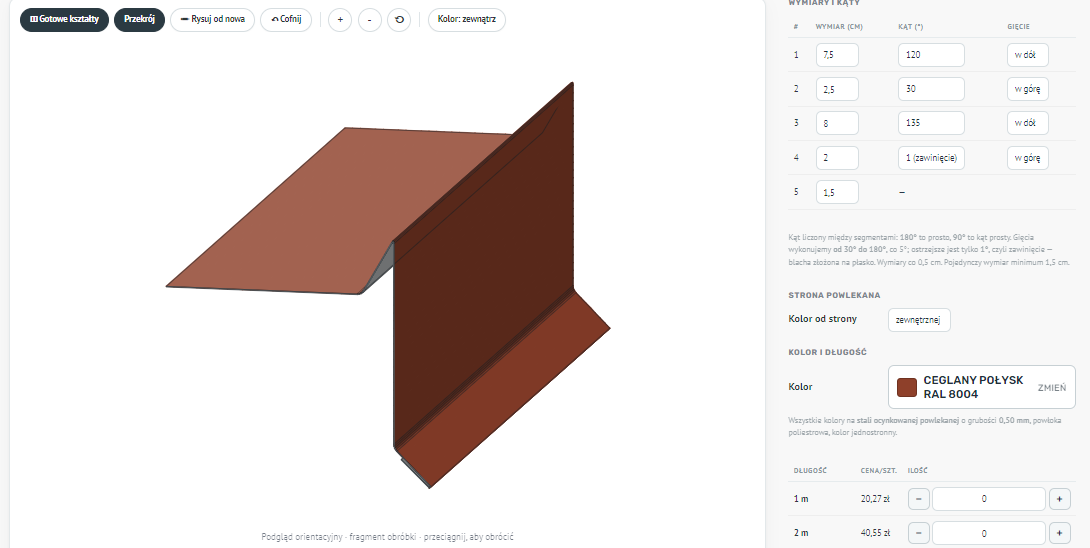Click Rysuj od nowa button
This screenshot has width=1090, height=548.
click(x=213, y=19)
